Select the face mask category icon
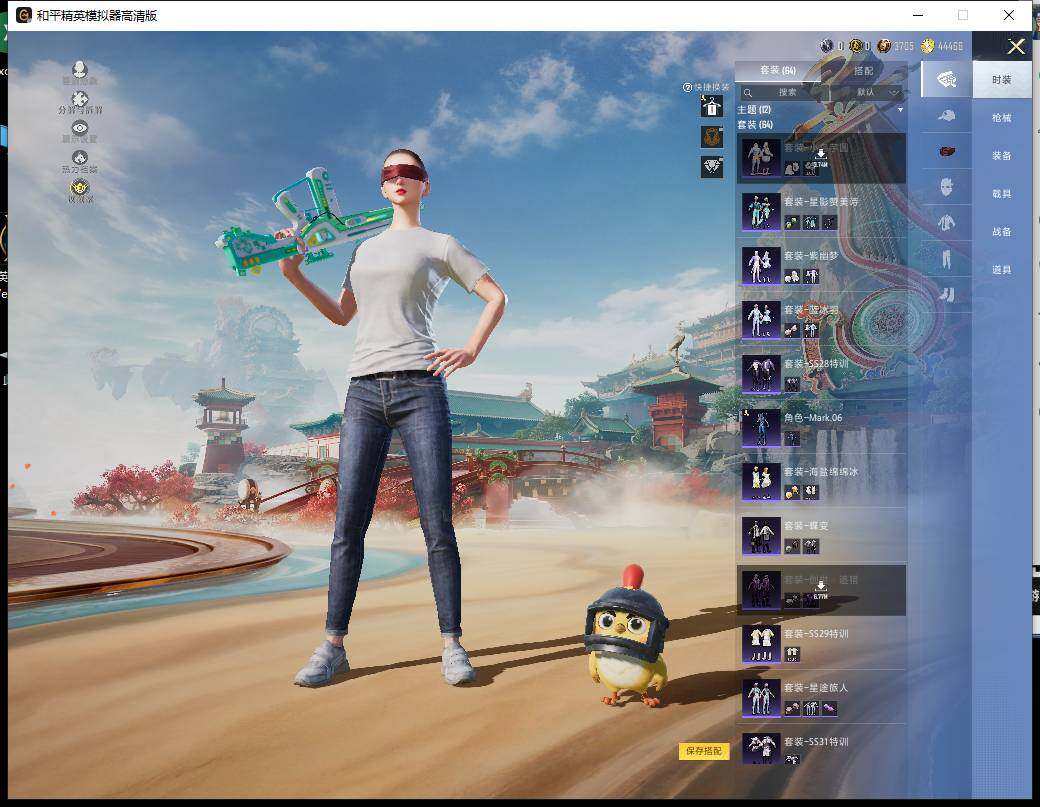 click(x=946, y=187)
